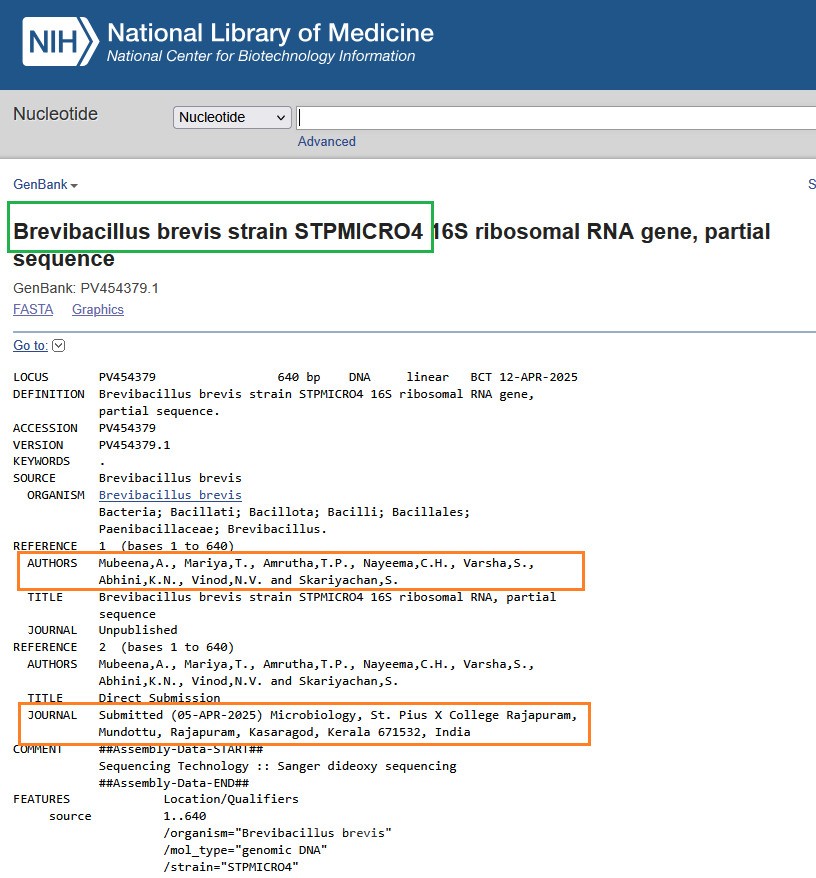The image size is (816, 878).
Task: Click National Center for Biotechnology Information subtitle
Action: (260, 57)
